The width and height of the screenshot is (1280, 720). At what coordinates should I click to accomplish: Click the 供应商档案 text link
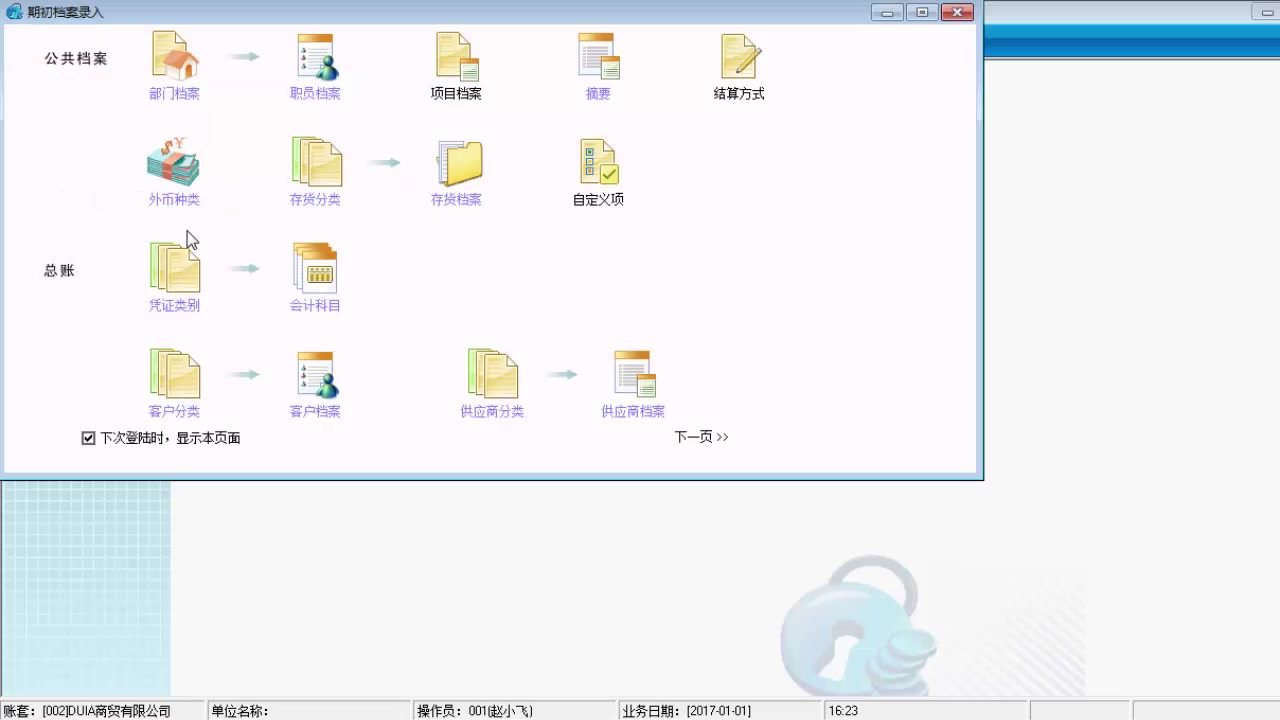tap(633, 412)
